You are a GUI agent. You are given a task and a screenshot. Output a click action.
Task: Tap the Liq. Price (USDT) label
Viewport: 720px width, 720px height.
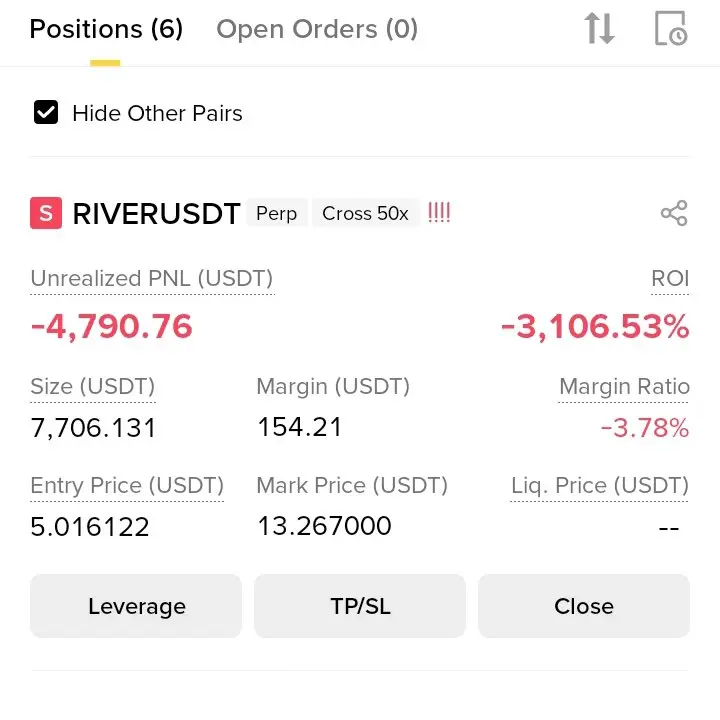pyautogui.click(x=600, y=486)
